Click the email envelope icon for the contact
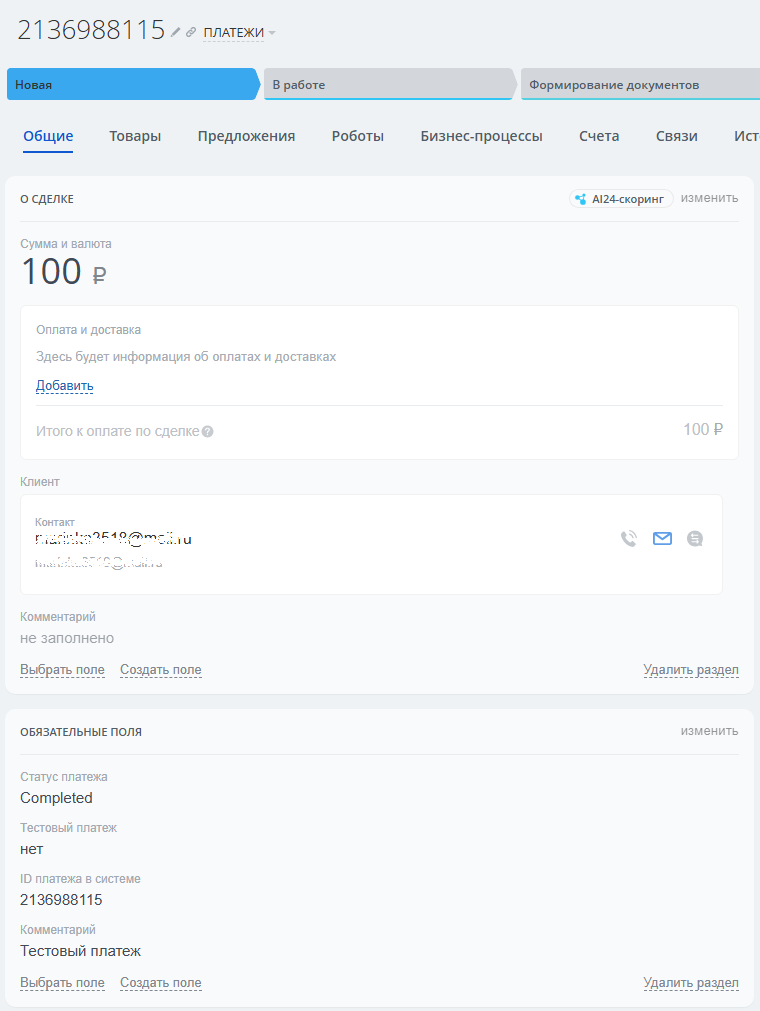The width and height of the screenshot is (760, 1011). point(662,539)
